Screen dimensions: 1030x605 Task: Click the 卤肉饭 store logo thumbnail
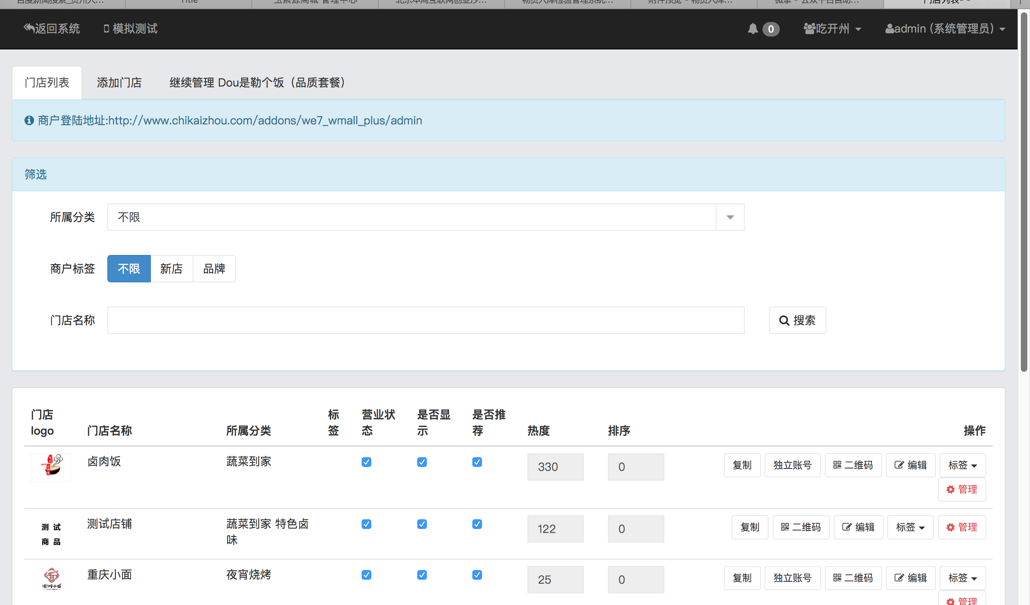tap(51, 466)
